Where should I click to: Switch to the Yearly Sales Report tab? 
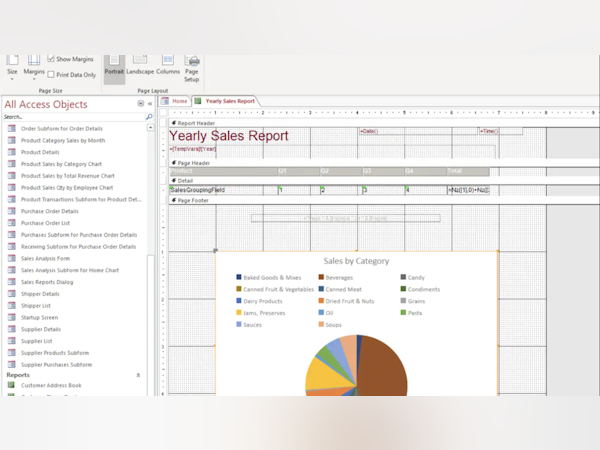[x=225, y=101]
